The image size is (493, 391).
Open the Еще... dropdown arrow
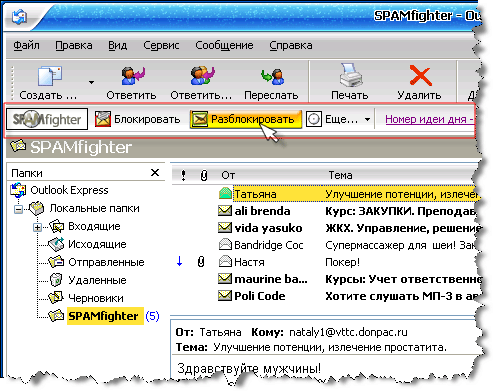pyautogui.click(x=367, y=119)
